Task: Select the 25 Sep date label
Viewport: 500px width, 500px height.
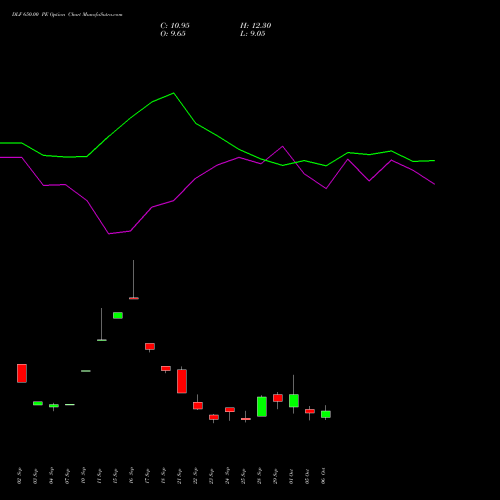Action: point(243,476)
